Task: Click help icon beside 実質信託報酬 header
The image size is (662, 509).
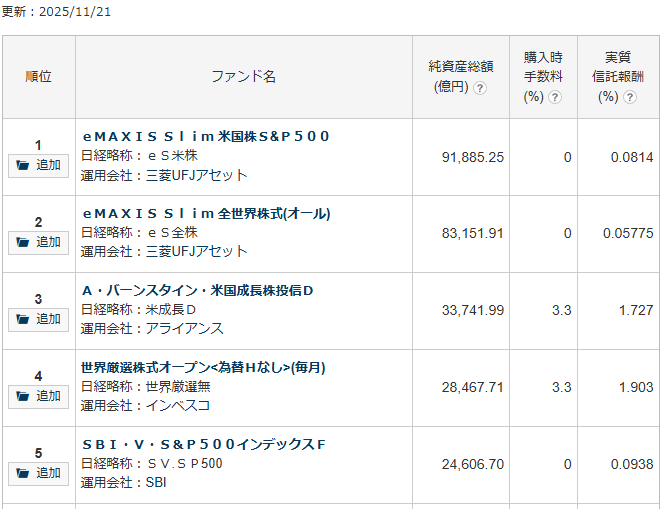Action: [631, 97]
